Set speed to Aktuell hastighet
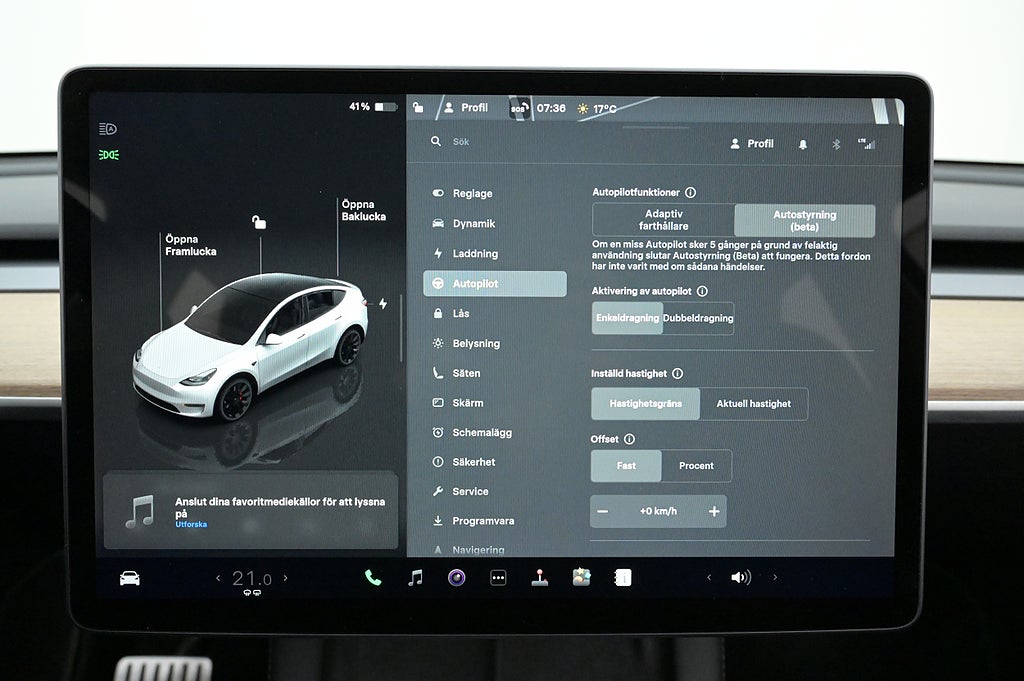The height and width of the screenshot is (681, 1024). [753, 404]
